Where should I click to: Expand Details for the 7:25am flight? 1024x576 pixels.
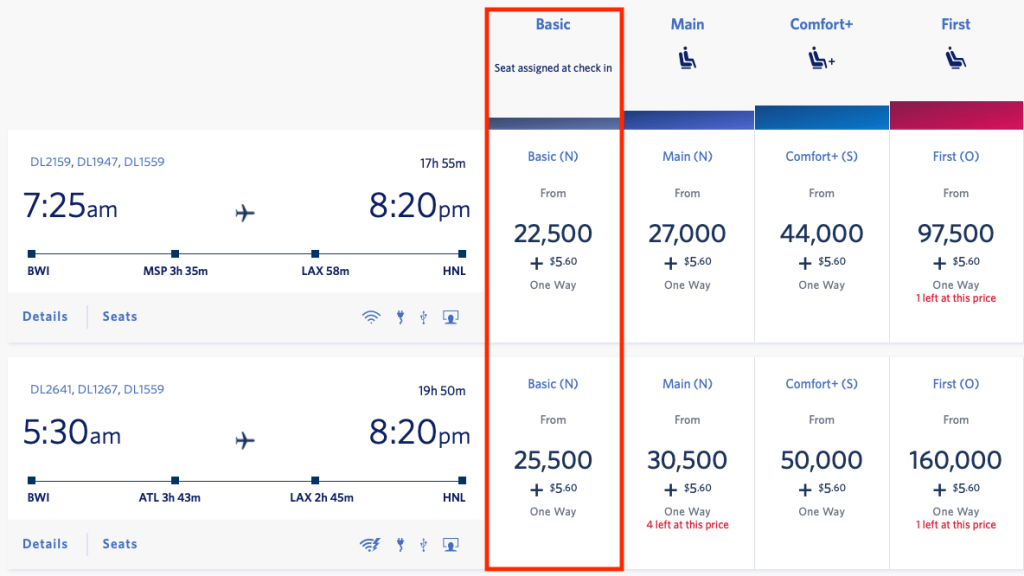click(x=45, y=317)
